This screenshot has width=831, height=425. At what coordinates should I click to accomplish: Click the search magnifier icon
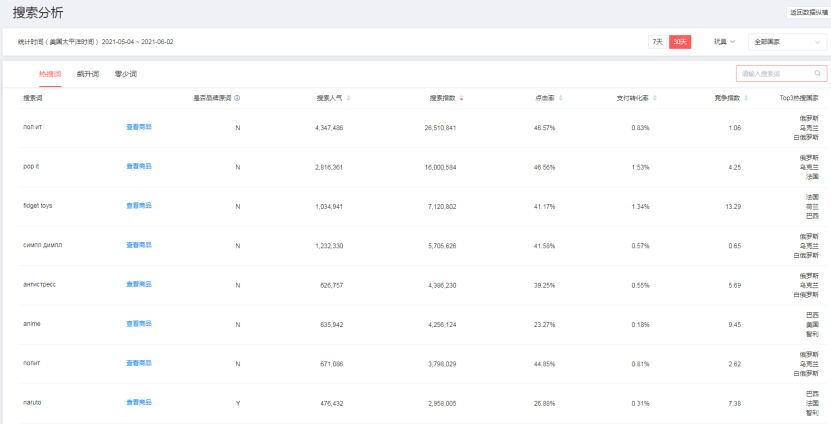(817, 74)
